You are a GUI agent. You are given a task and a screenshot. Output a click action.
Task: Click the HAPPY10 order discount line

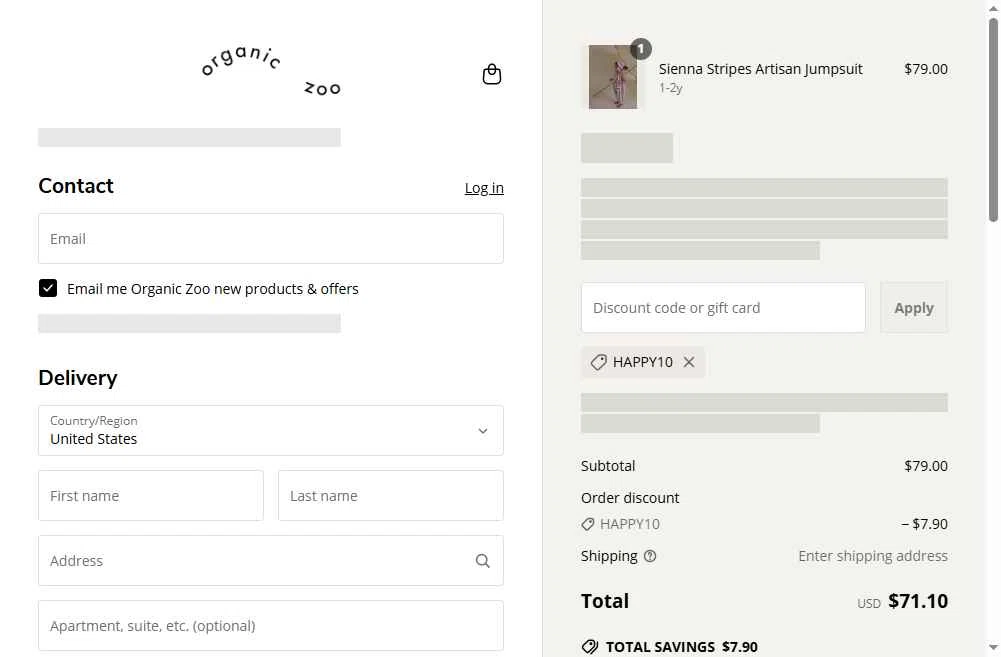764,524
